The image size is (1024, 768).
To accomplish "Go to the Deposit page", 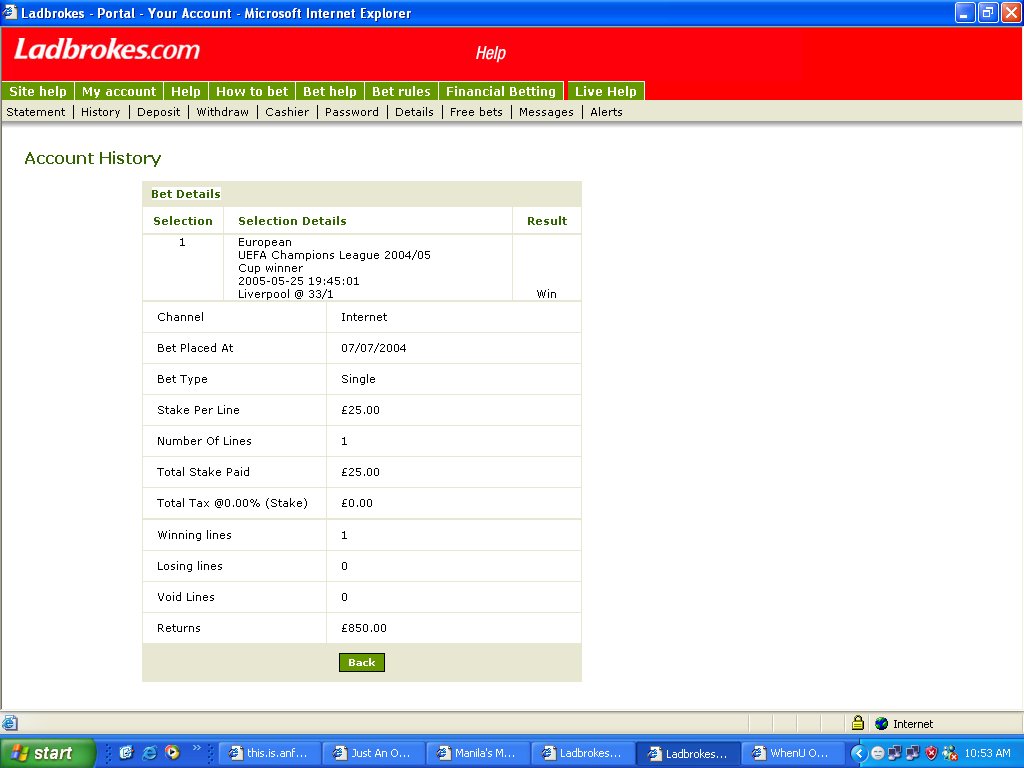I will (159, 112).
